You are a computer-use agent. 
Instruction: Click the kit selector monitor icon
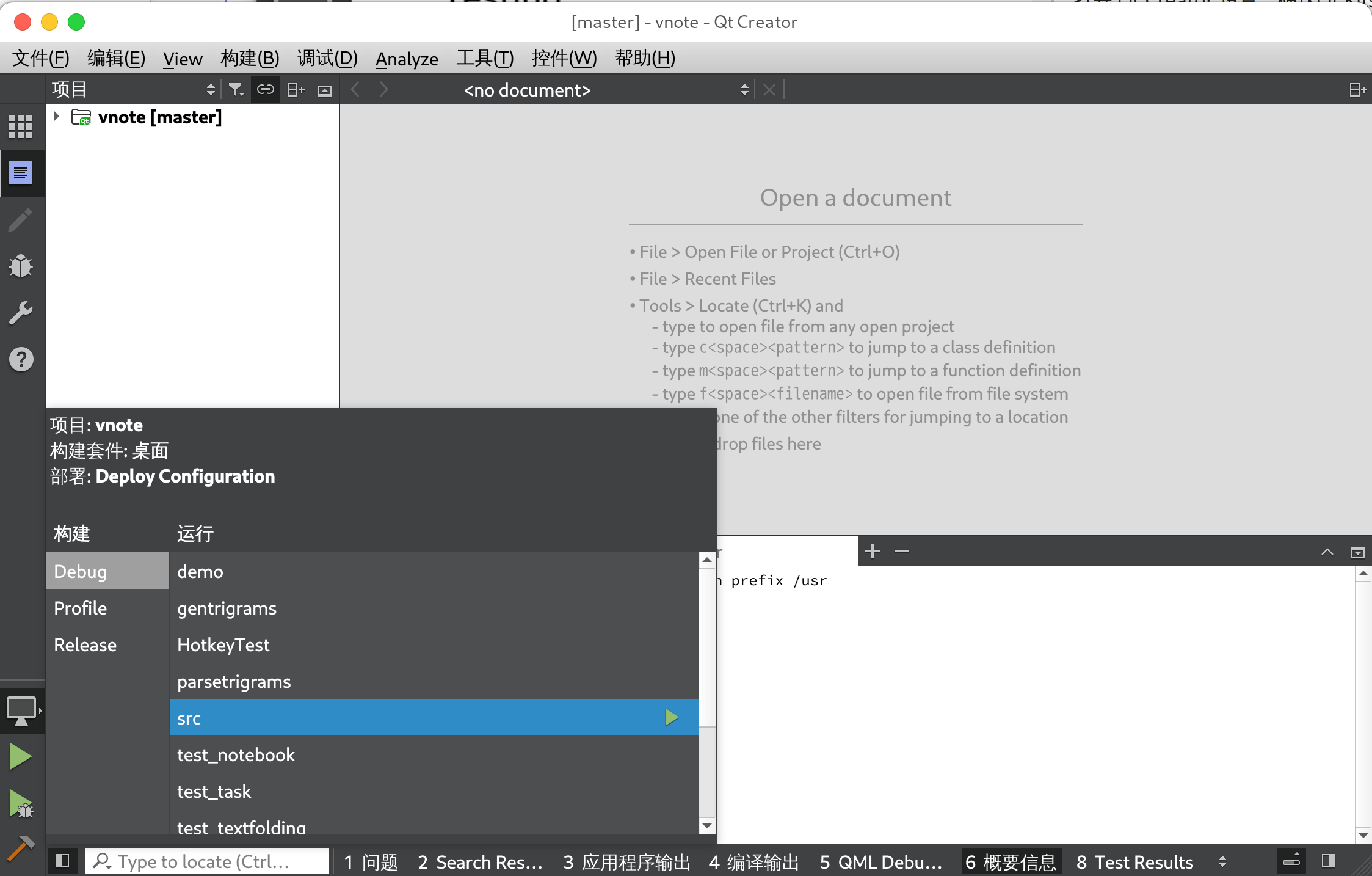[x=22, y=710]
